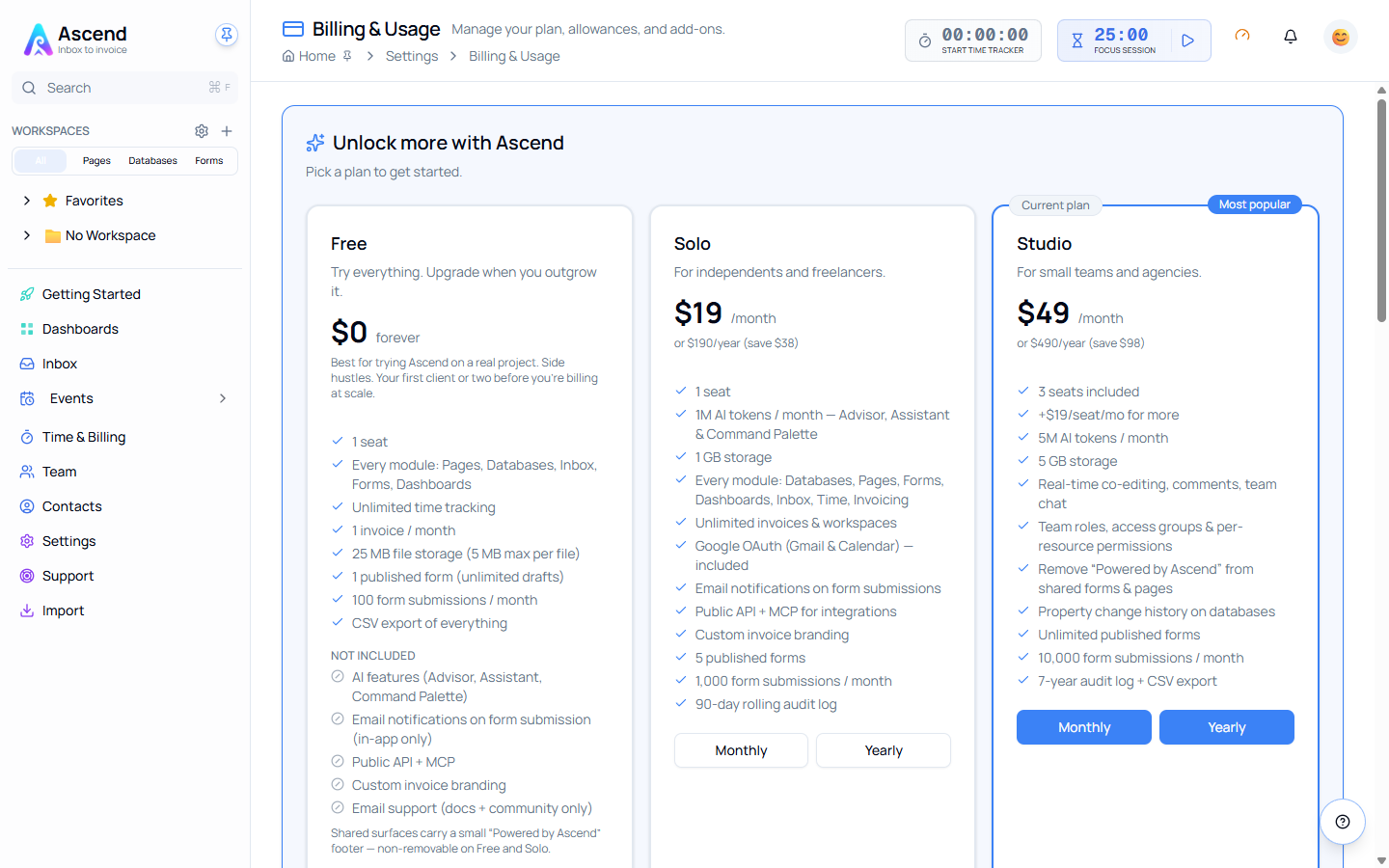Open Inbox tray icon

click(27, 364)
